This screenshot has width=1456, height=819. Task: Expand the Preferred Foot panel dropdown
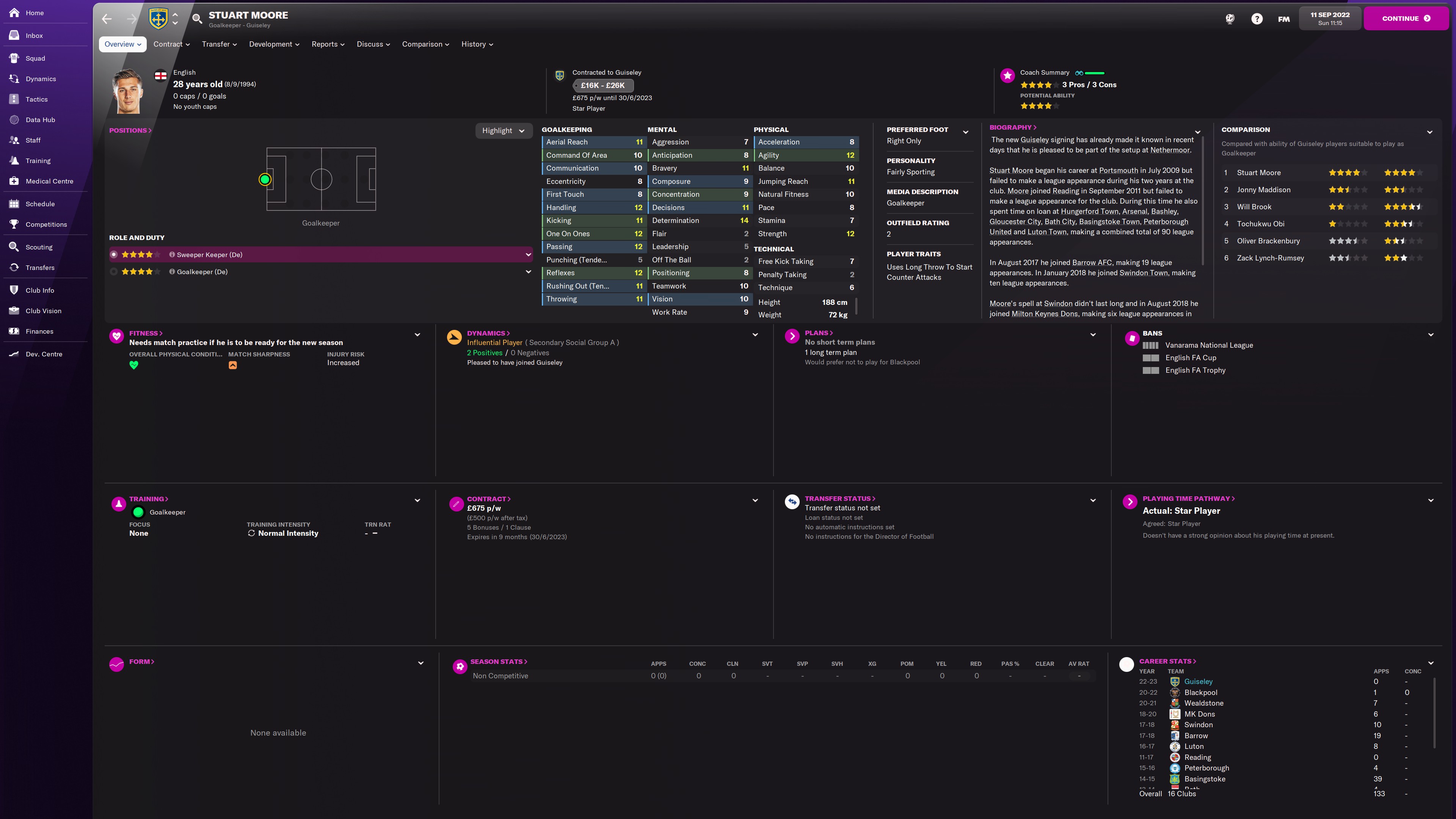965,132
